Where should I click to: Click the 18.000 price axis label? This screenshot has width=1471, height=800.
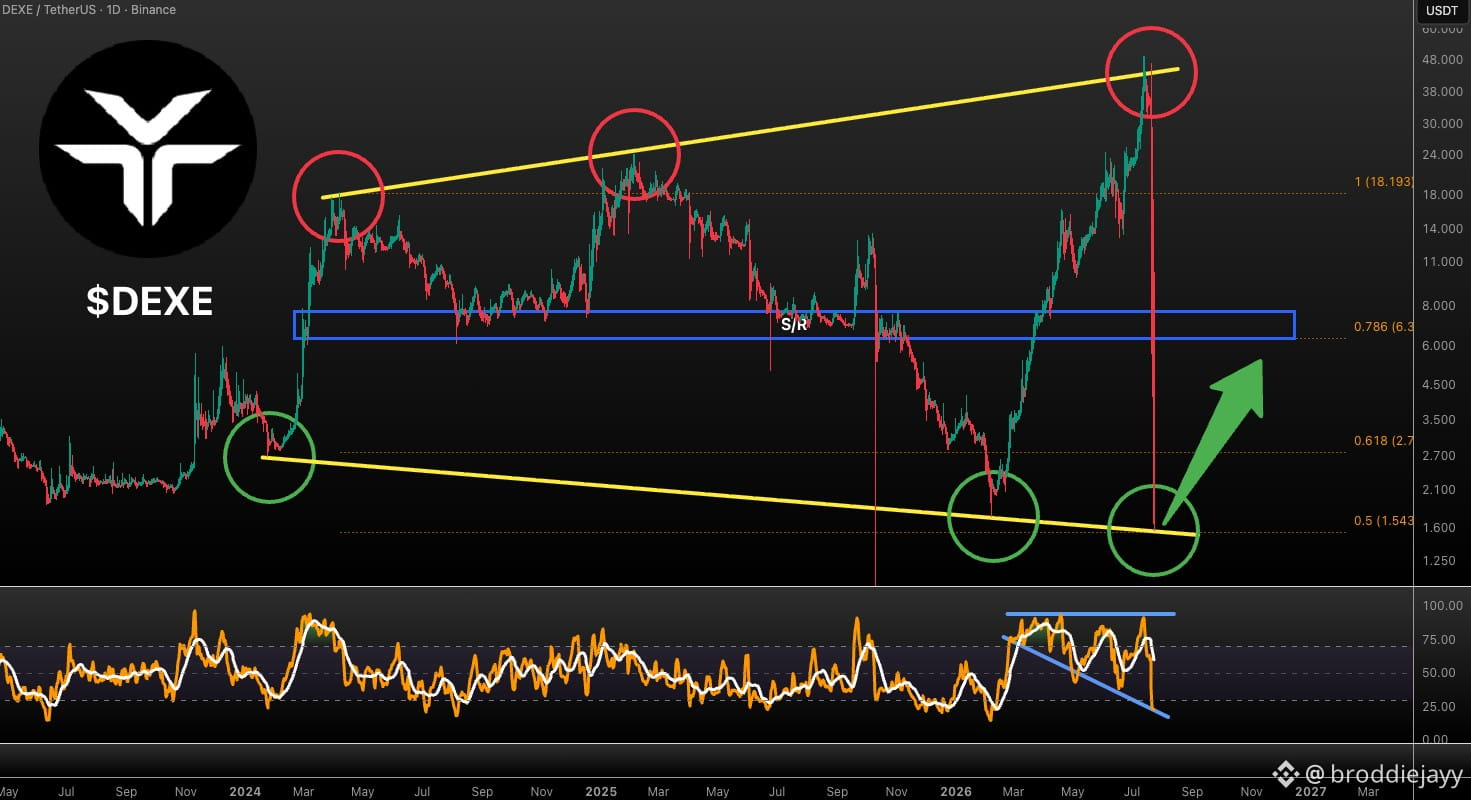tap(1441, 194)
